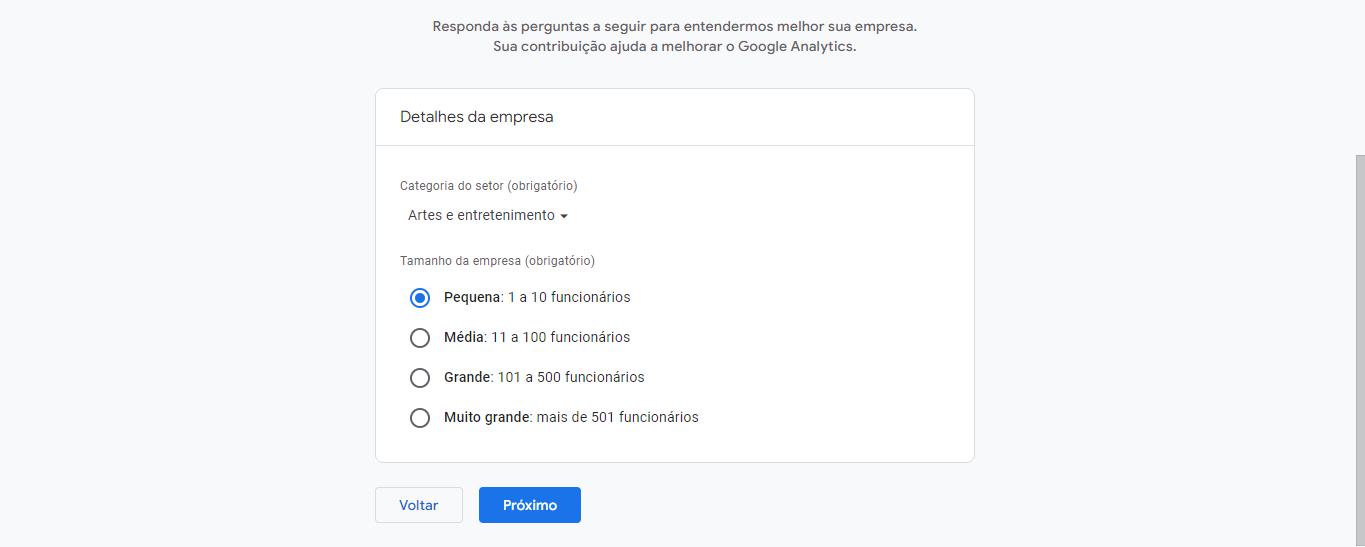Screen dimensions: 1365x547
Task: Click the "mais de 501 funcionários" label
Action: (617, 417)
